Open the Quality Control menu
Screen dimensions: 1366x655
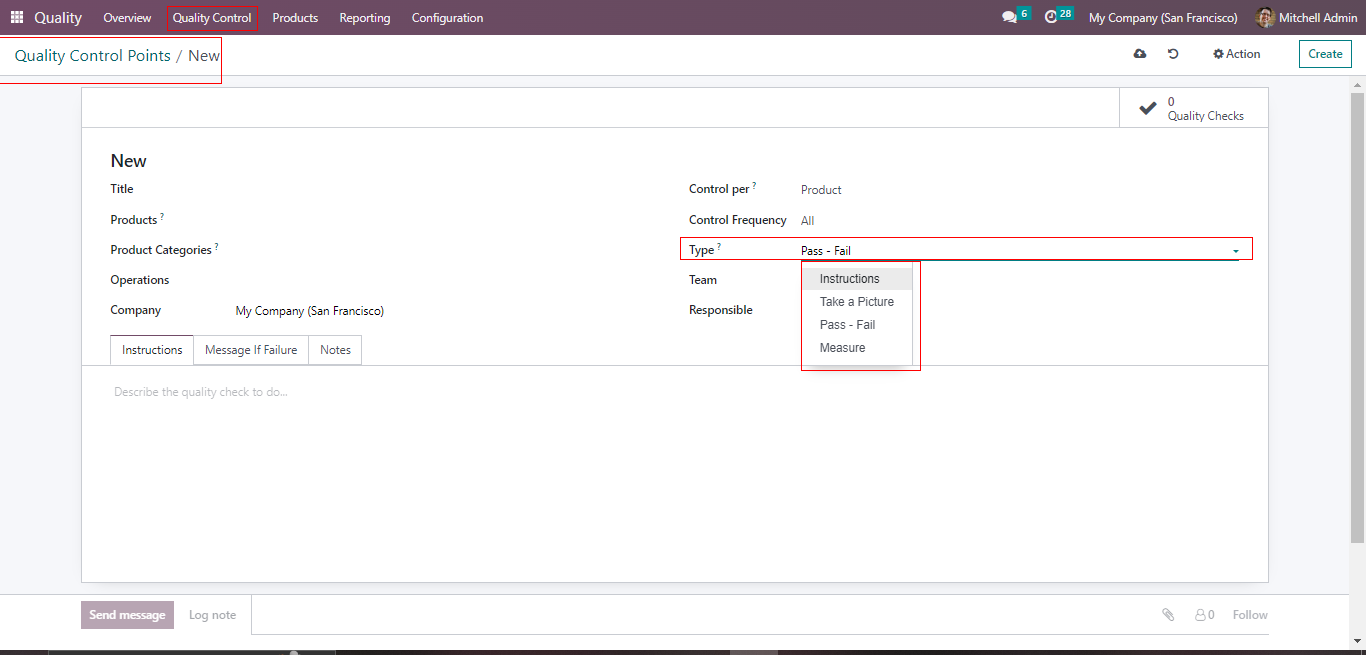(x=212, y=18)
